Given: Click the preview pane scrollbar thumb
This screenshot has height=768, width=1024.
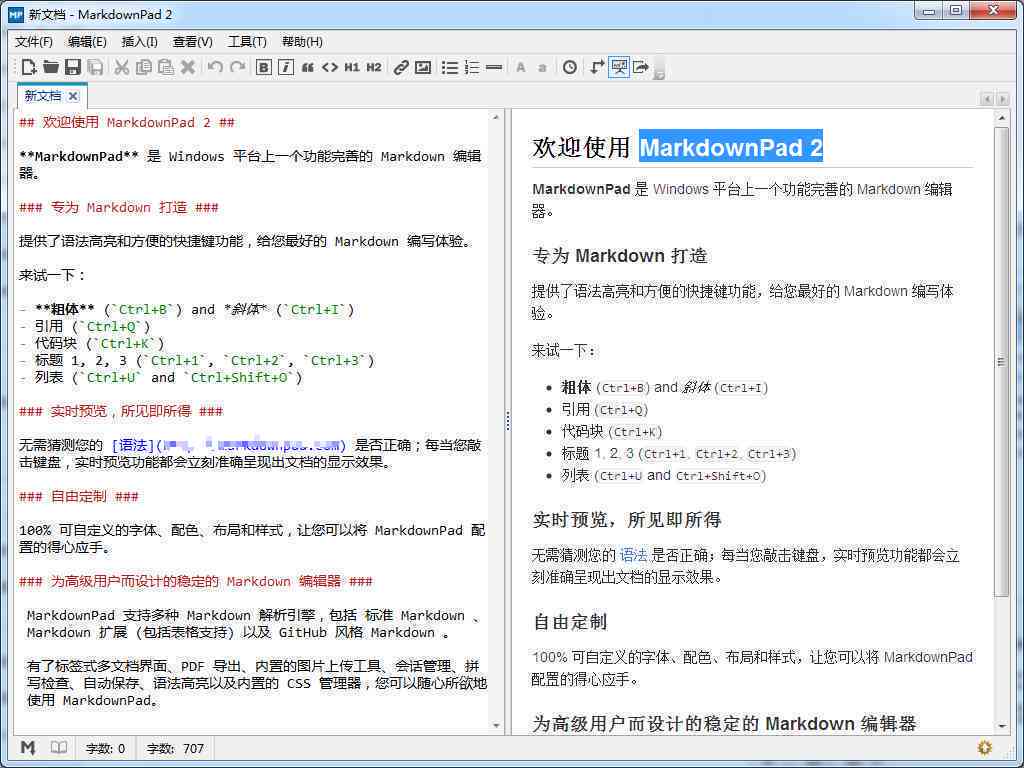Looking at the screenshot, I should point(1001,361).
